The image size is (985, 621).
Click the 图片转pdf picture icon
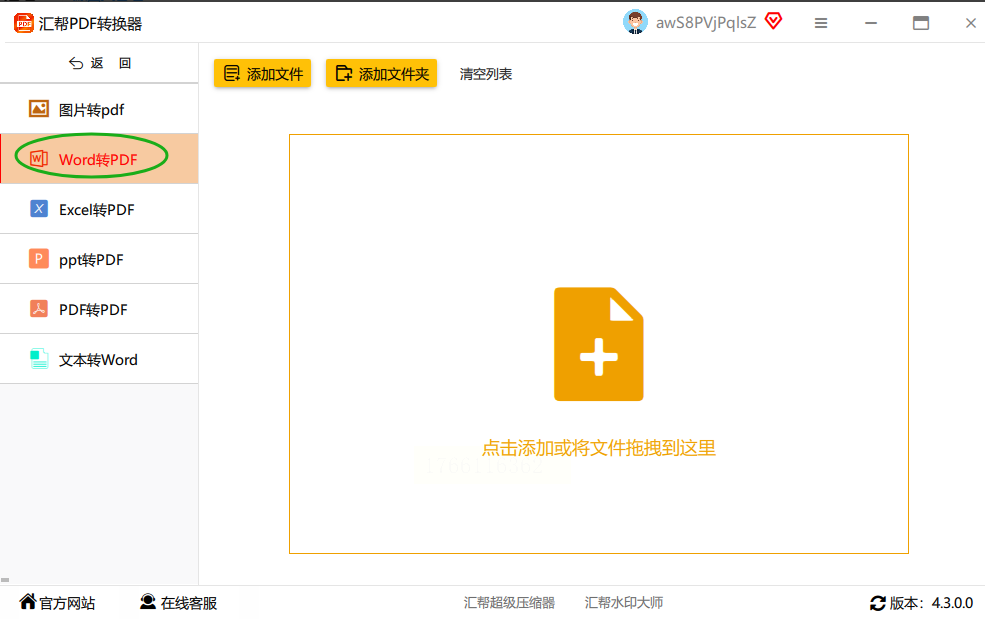tap(39, 109)
